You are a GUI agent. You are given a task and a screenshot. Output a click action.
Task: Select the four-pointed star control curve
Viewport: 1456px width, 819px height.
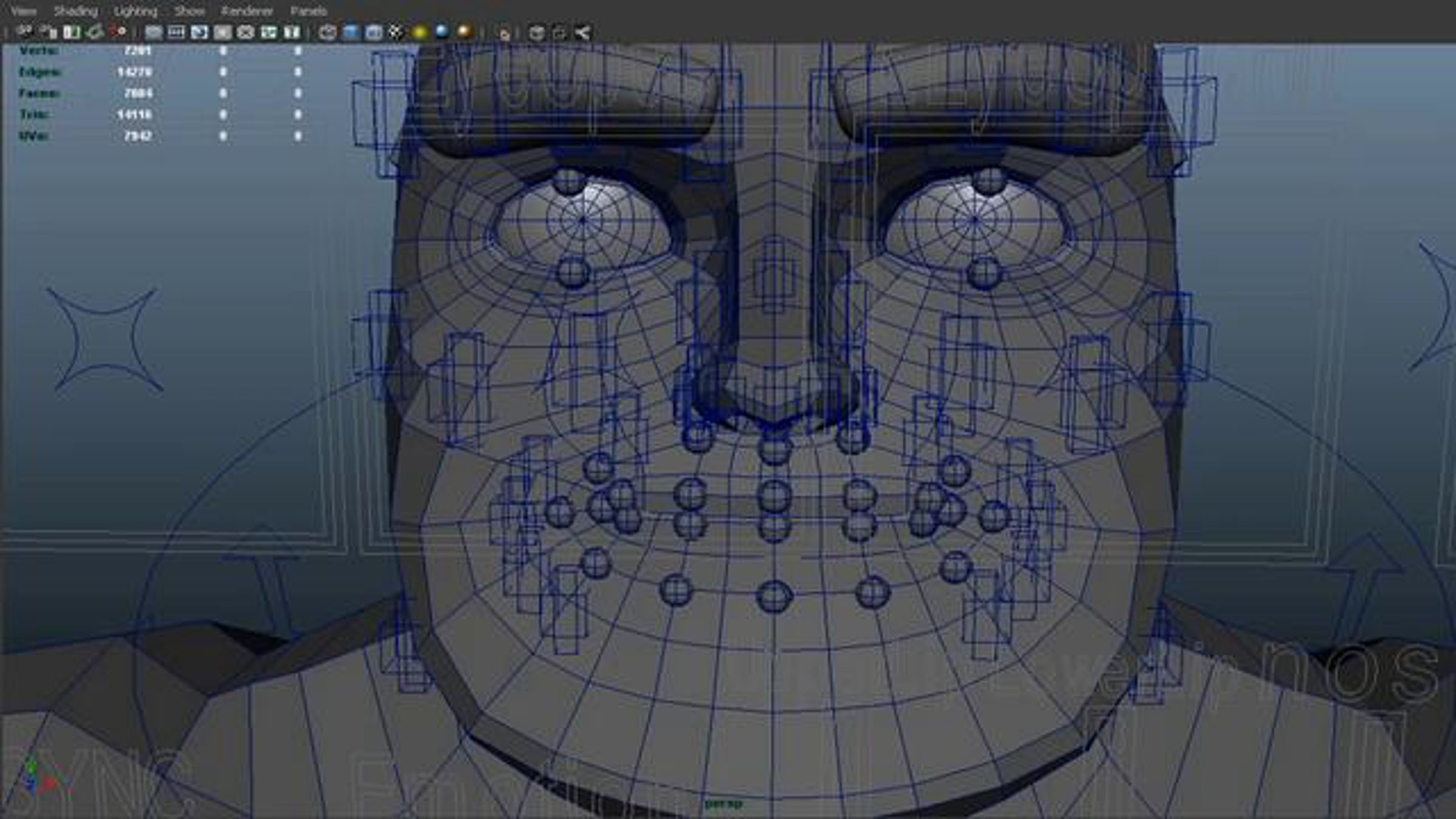(104, 340)
